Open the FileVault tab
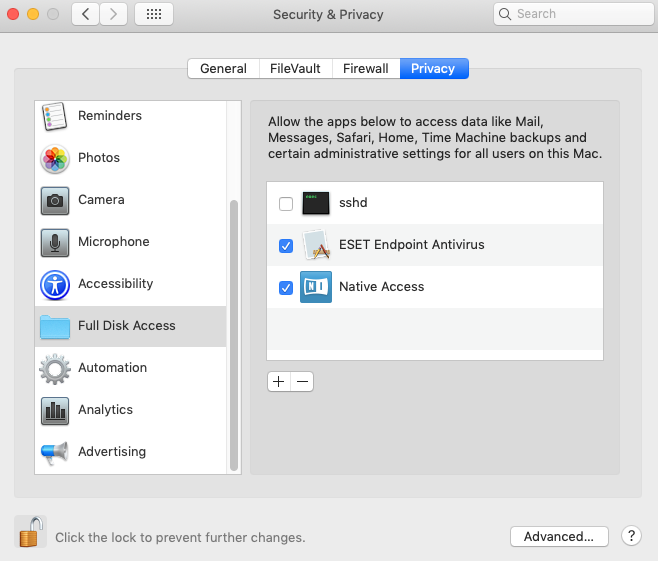The image size is (658, 561). pos(295,69)
